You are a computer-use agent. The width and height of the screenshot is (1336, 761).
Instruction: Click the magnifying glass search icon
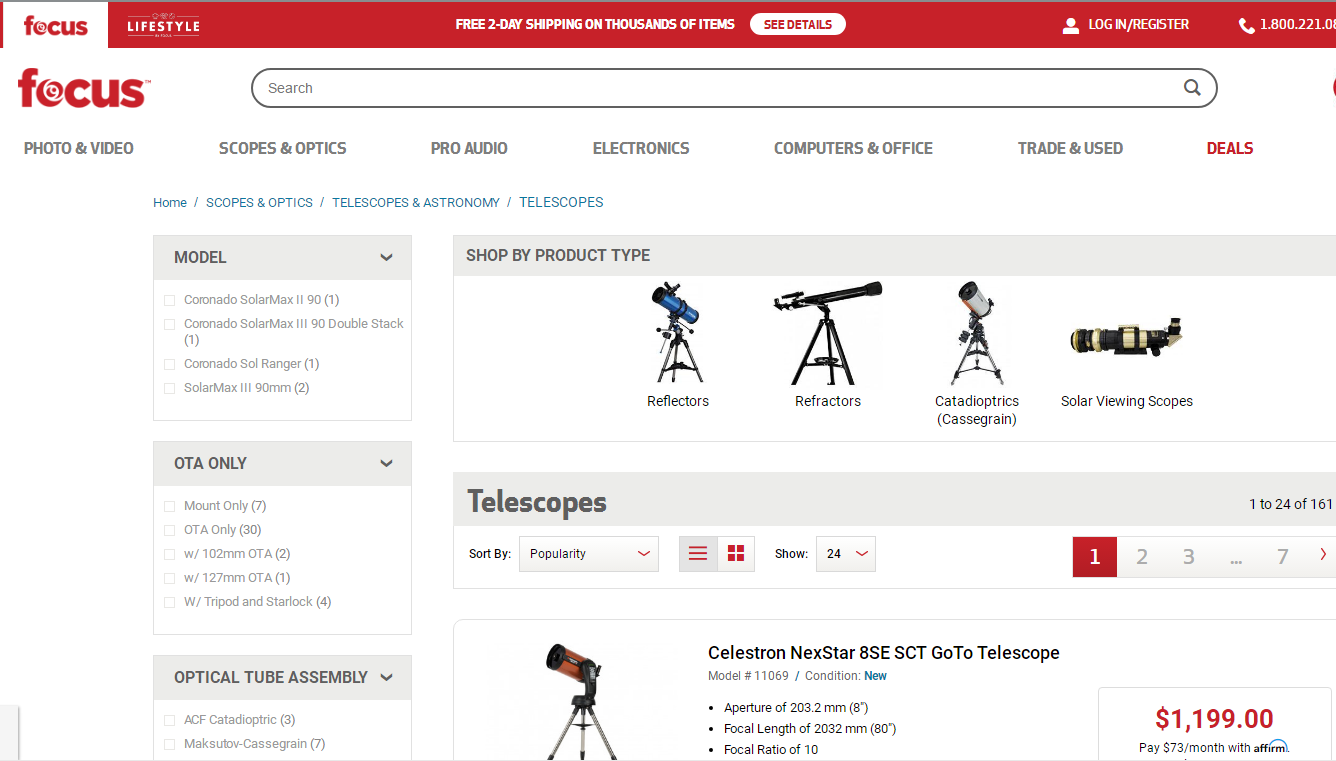tap(1192, 88)
